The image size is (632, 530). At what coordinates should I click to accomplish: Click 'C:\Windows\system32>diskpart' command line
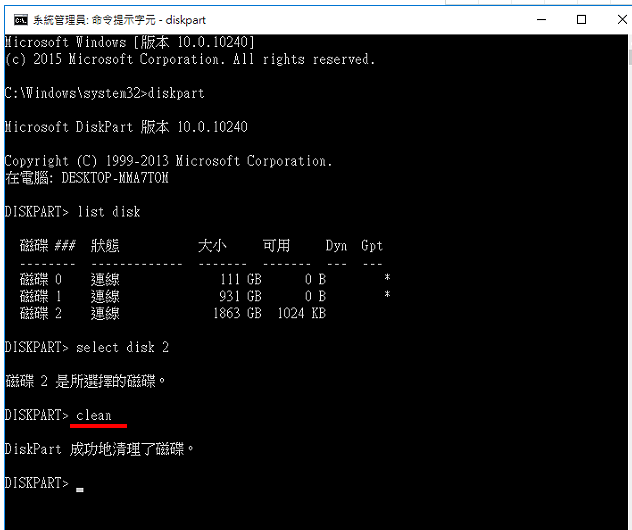[105, 94]
